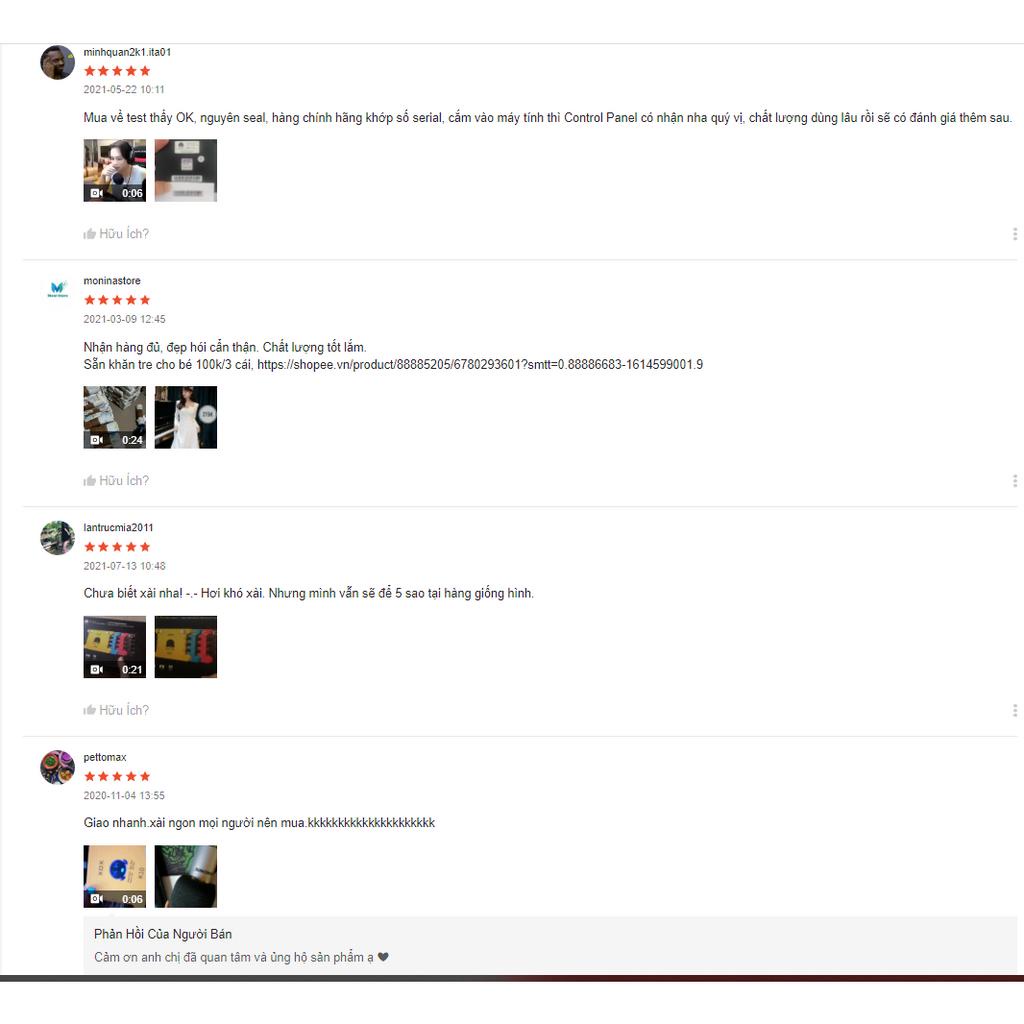1024x1024 pixels.
Task: Mark moninastore's review as helpful
Action: pyautogui.click(x=116, y=481)
